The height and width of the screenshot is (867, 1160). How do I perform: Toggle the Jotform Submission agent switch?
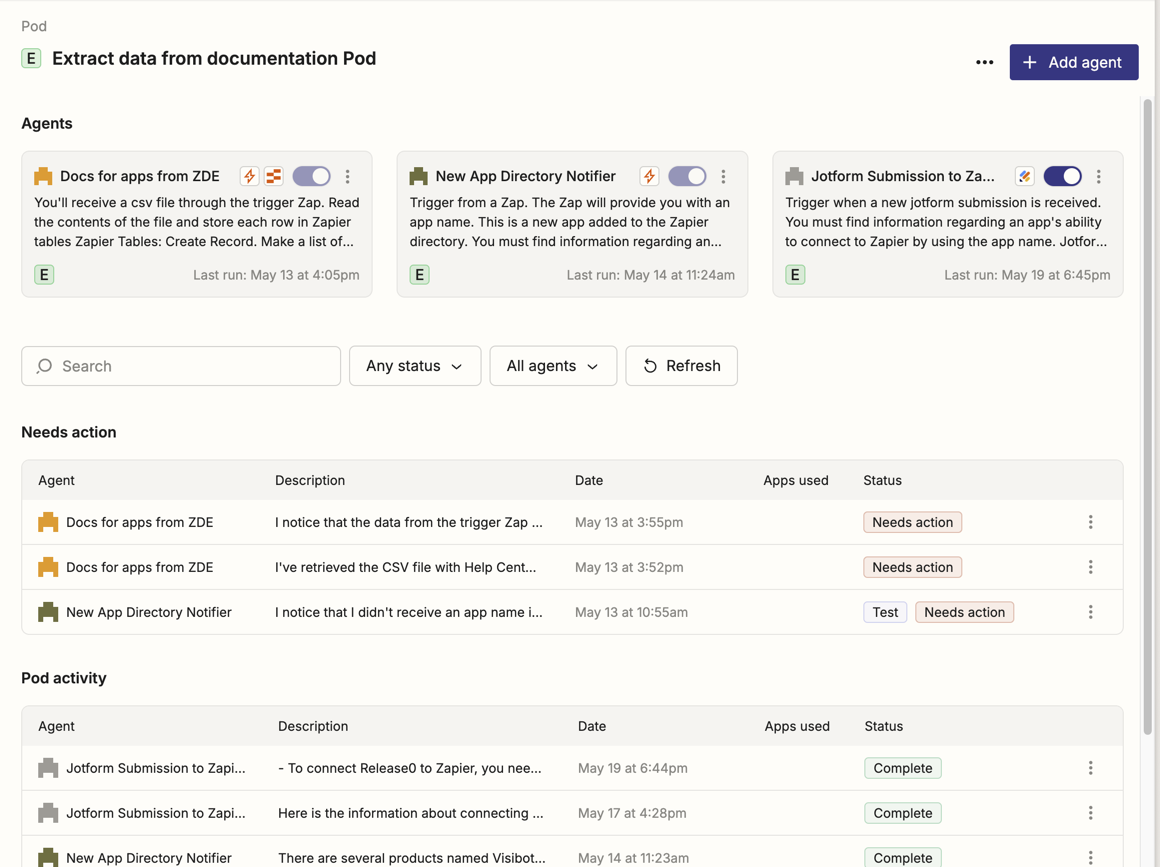(1063, 176)
